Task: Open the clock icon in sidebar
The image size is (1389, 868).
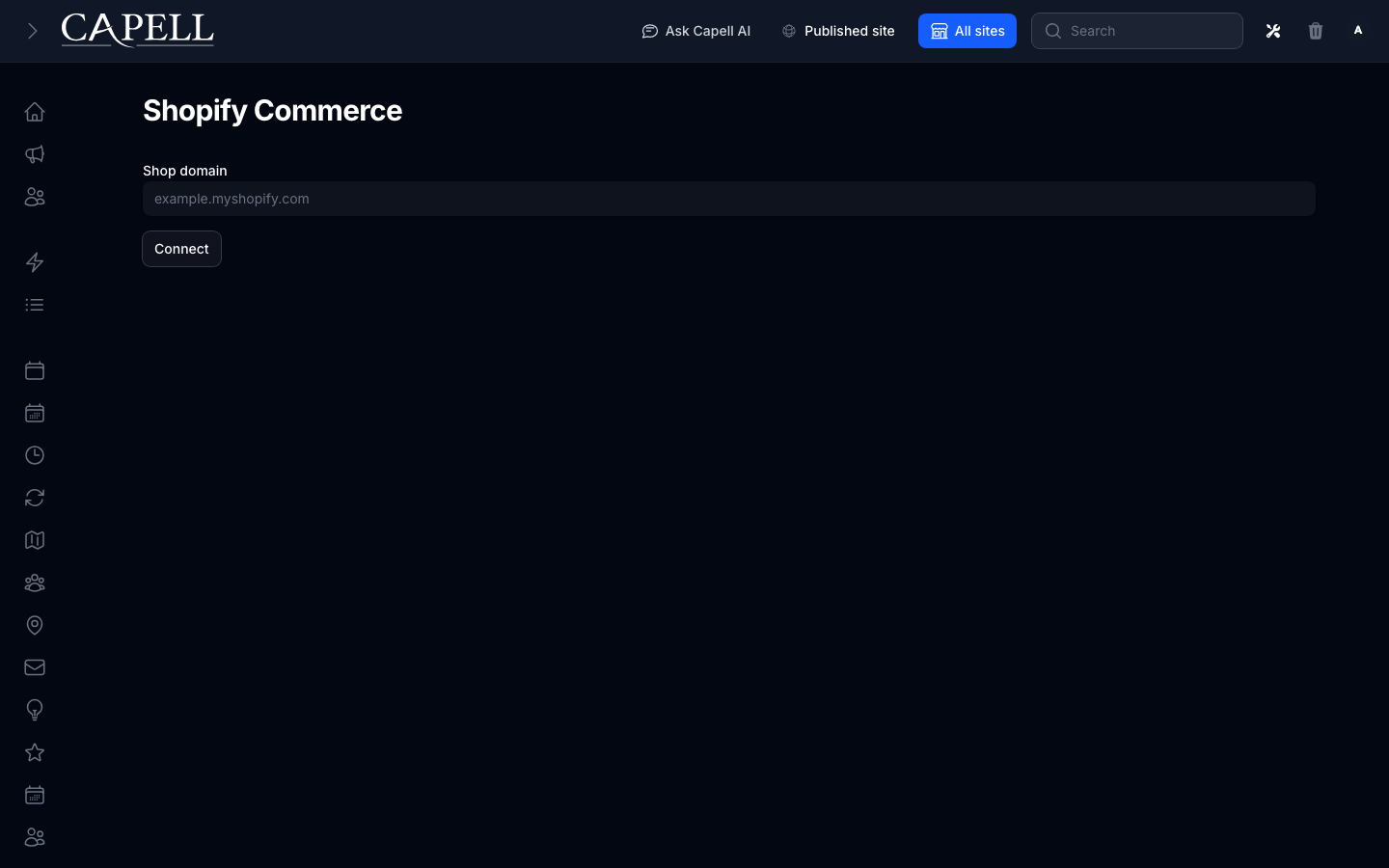Action: [35, 455]
